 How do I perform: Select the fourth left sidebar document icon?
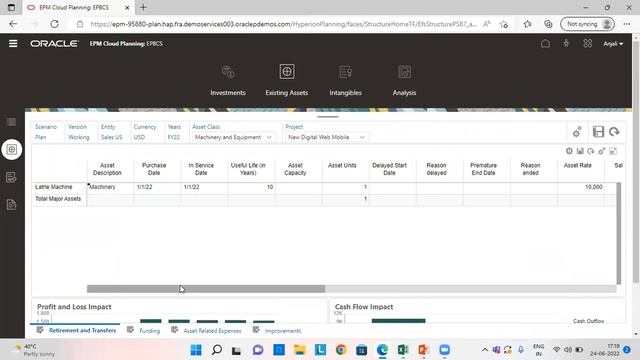tap(11, 204)
